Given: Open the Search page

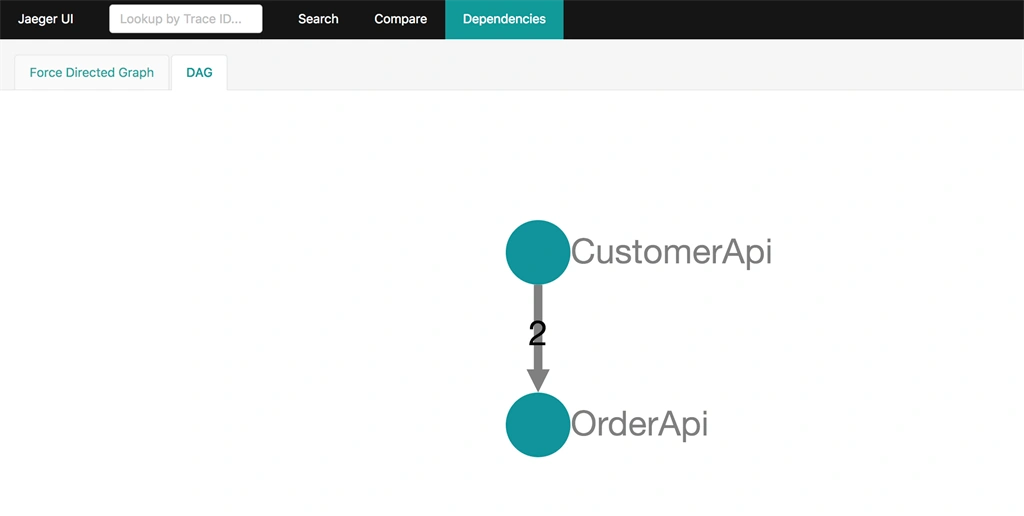Looking at the screenshot, I should (318, 19).
